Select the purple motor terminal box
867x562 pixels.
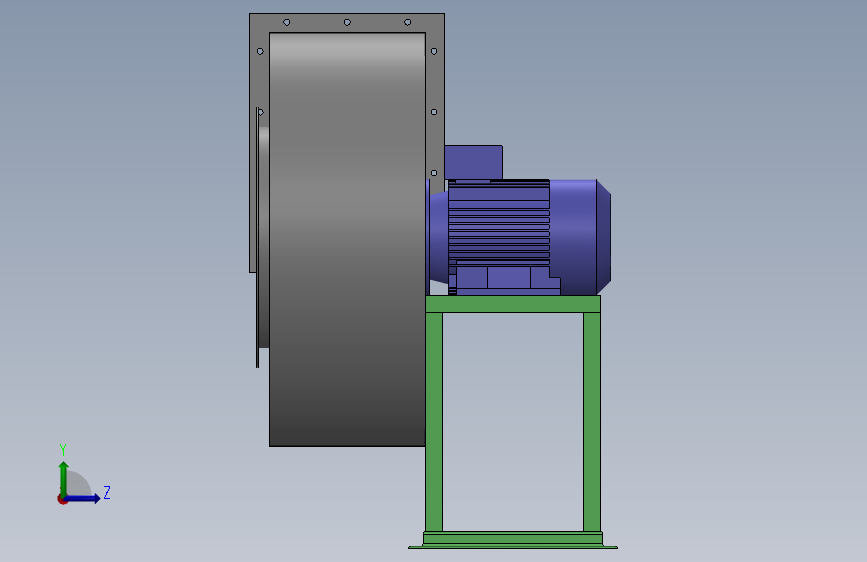pyautogui.click(x=473, y=162)
